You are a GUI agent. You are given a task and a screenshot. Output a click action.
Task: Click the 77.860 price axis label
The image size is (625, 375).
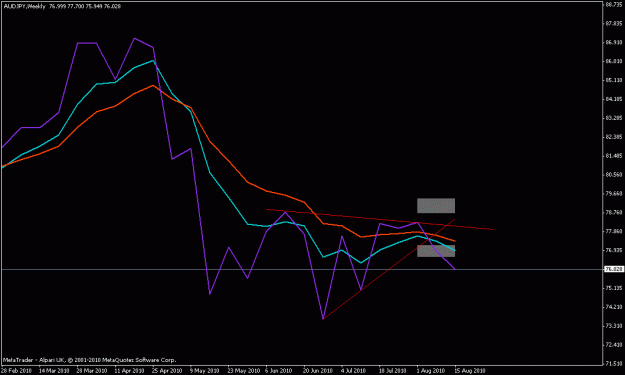point(614,231)
